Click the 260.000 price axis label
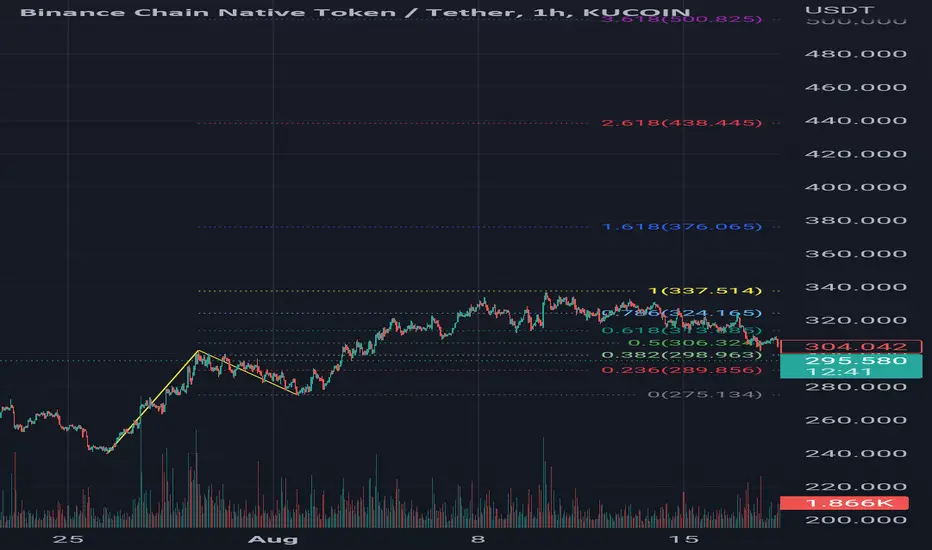This screenshot has width=932, height=550. [856, 420]
